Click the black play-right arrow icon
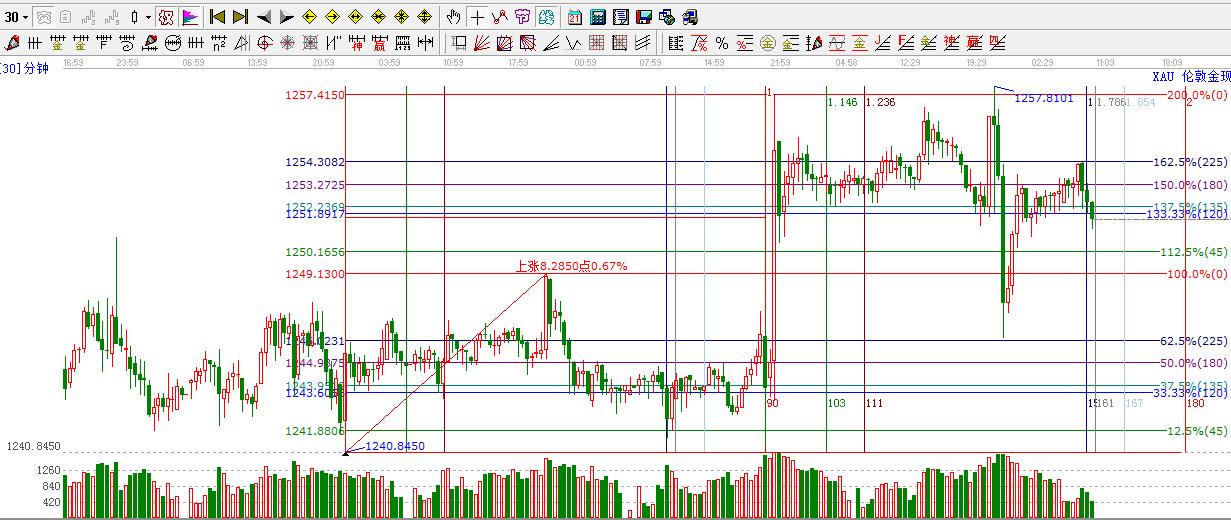Image resolution: width=1231 pixels, height=520 pixels. 286,17
